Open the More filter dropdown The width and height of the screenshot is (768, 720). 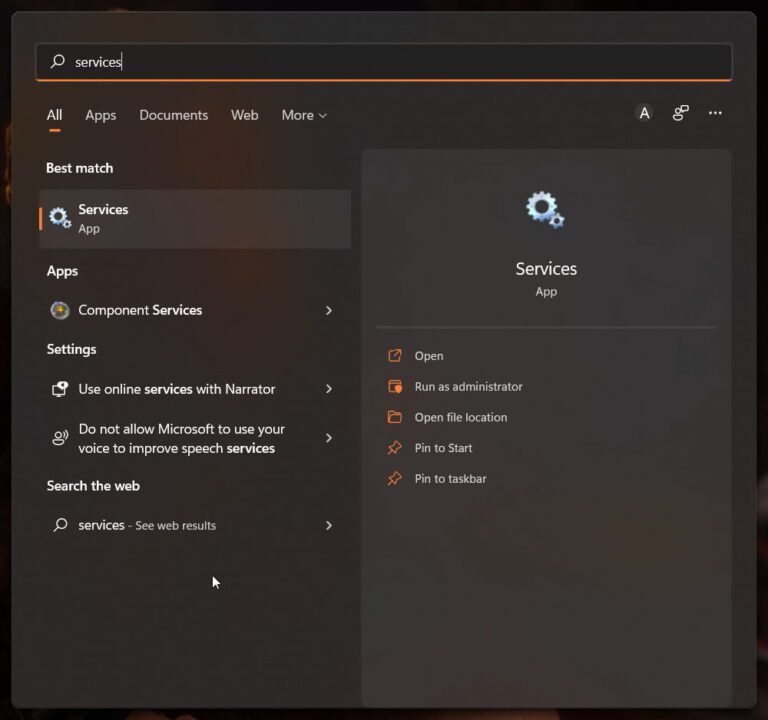click(304, 115)
